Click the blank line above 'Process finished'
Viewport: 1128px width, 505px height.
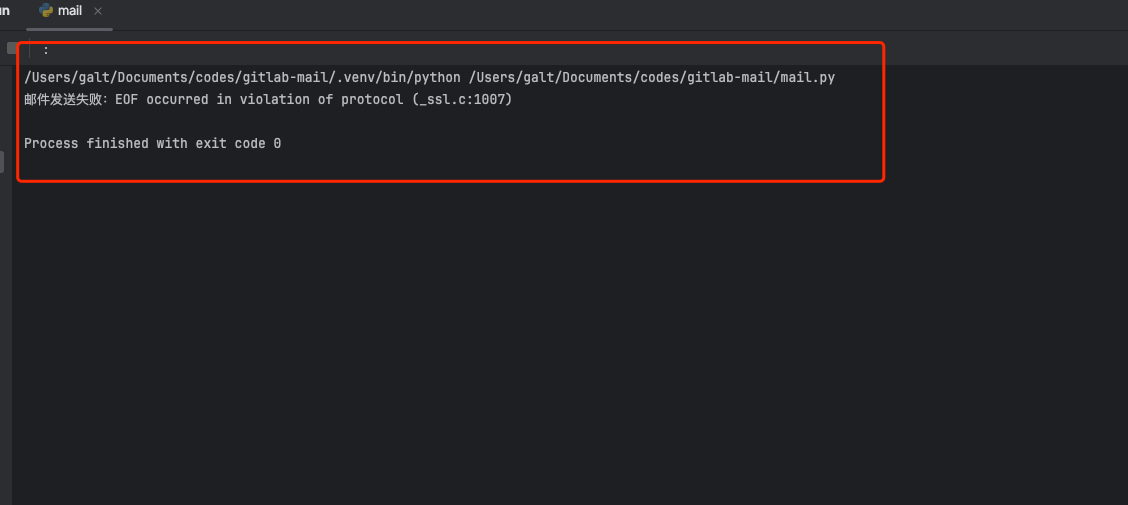click(x=300, y=122)
